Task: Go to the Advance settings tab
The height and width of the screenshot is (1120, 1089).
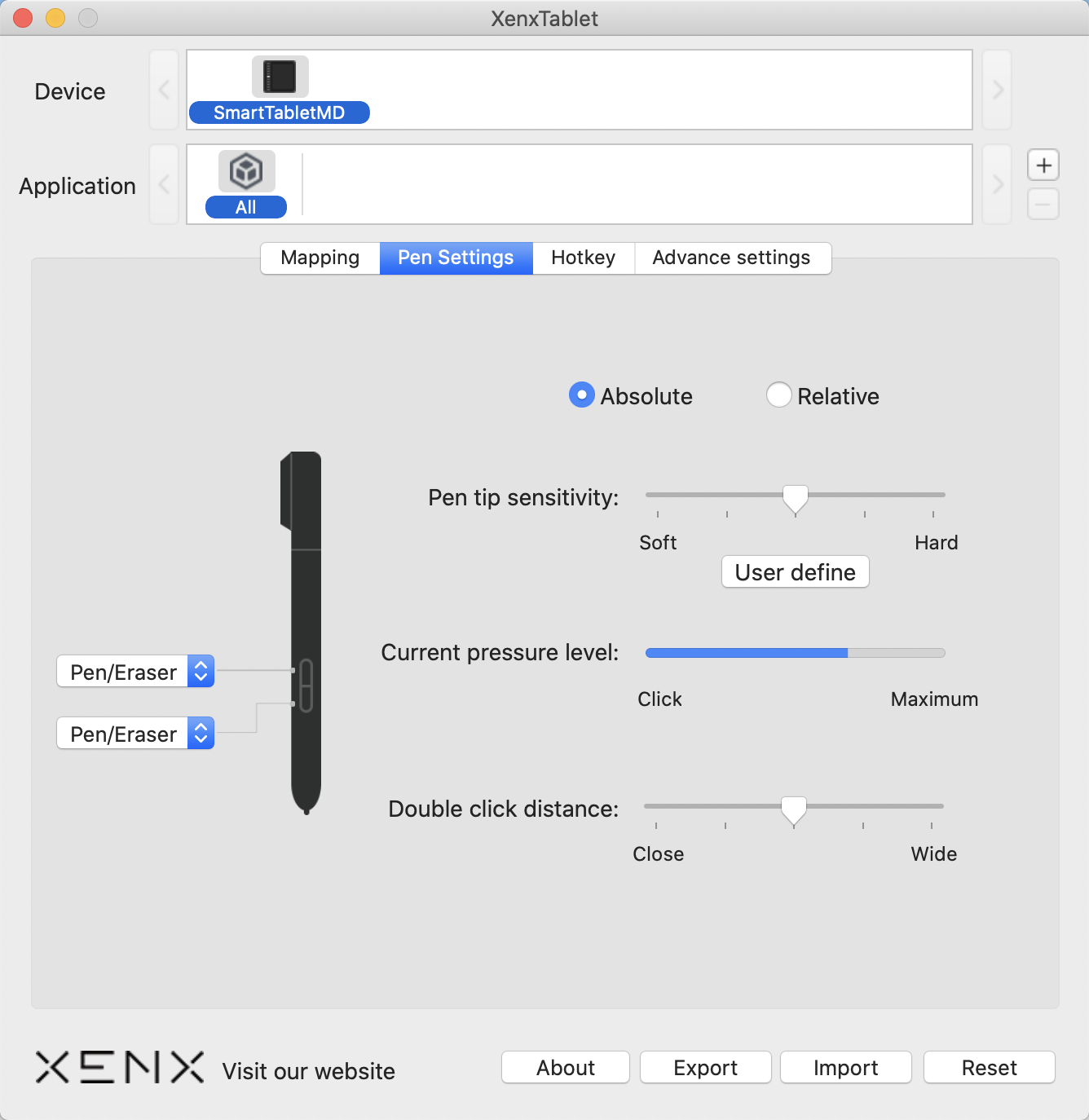Action: [x=731, y=258]
